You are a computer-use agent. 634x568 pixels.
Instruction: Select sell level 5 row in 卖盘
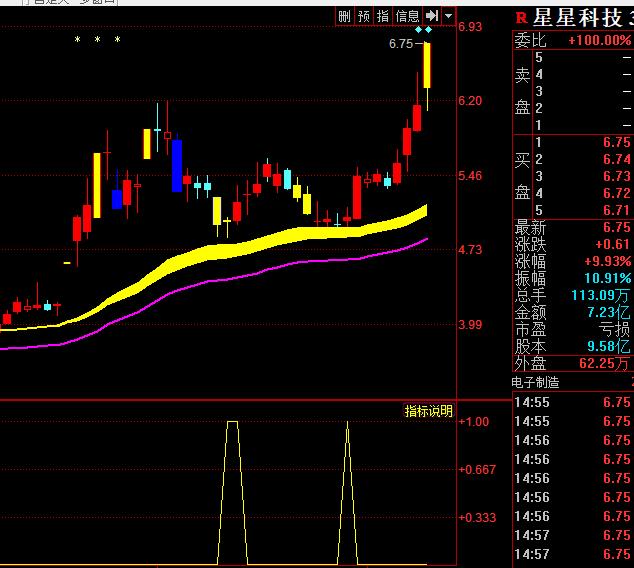click(x=582, y=58)
